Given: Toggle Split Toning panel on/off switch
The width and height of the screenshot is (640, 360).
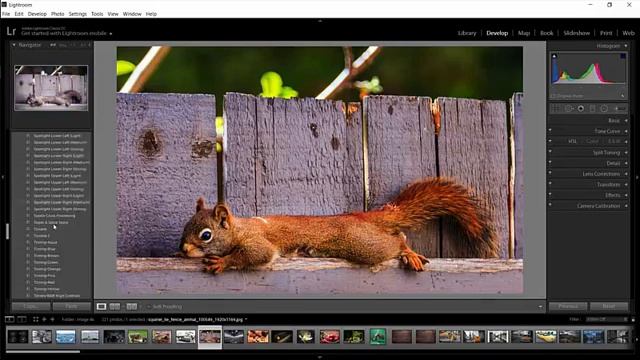Looking at the screenshot, I should point(550,151).
